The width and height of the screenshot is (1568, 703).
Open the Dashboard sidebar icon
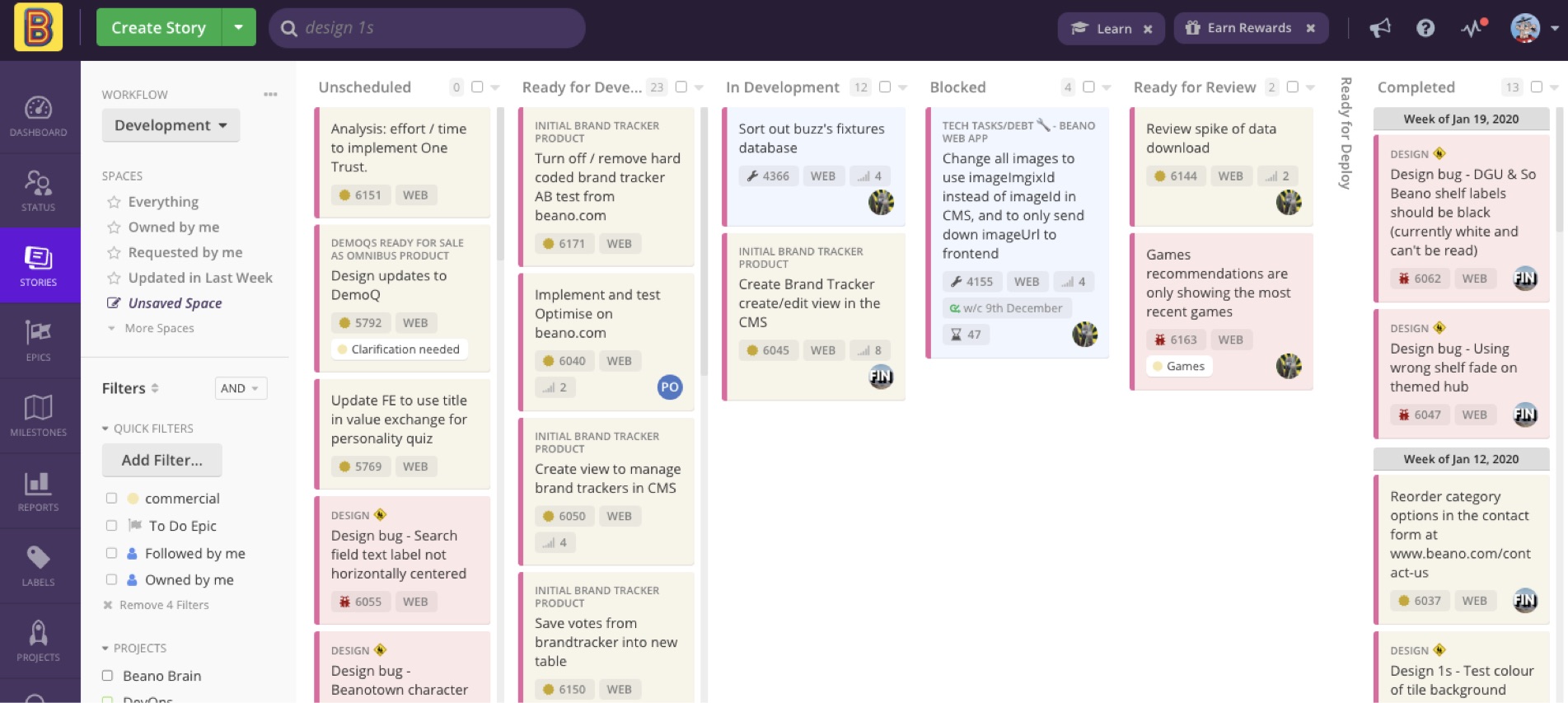click(39, 115)
